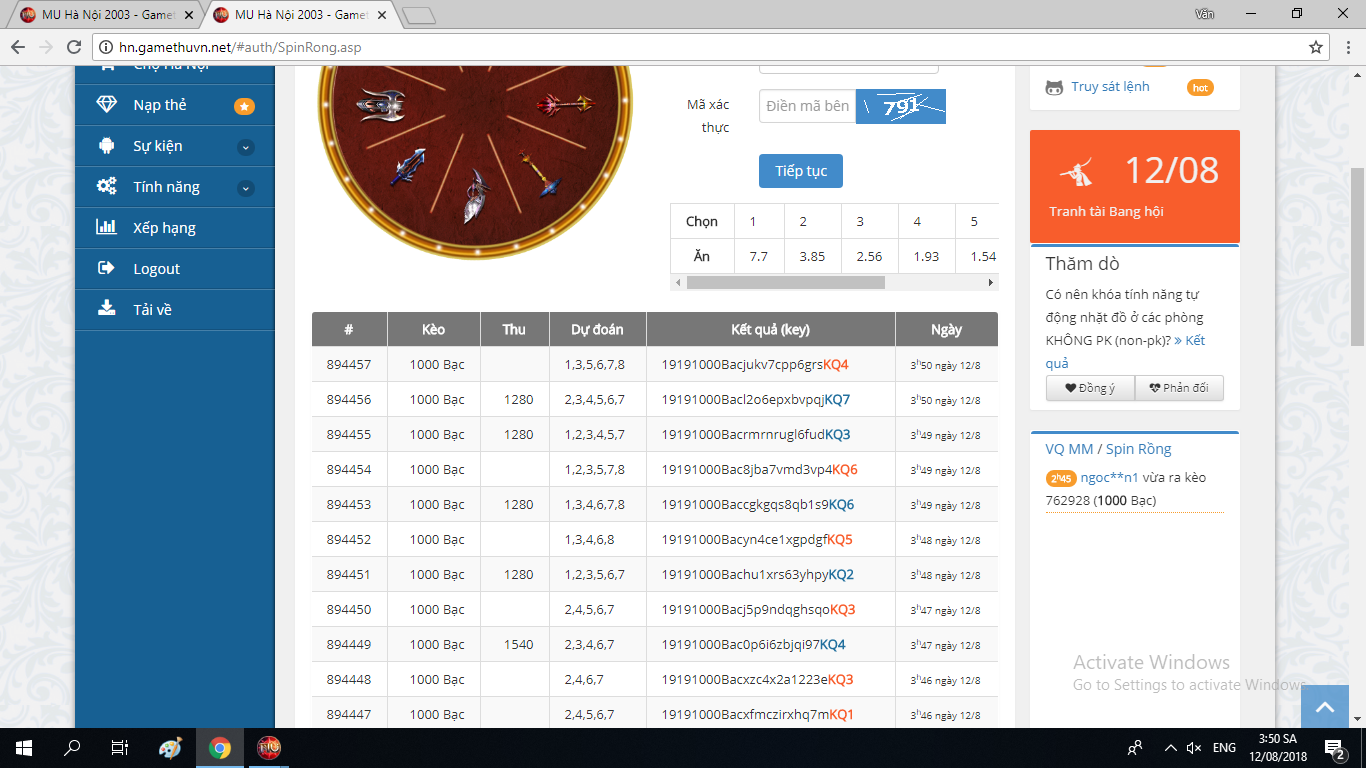Click the odds value 2.56
This screenshot has height=768, width=1366.
[x=869, y=256]
